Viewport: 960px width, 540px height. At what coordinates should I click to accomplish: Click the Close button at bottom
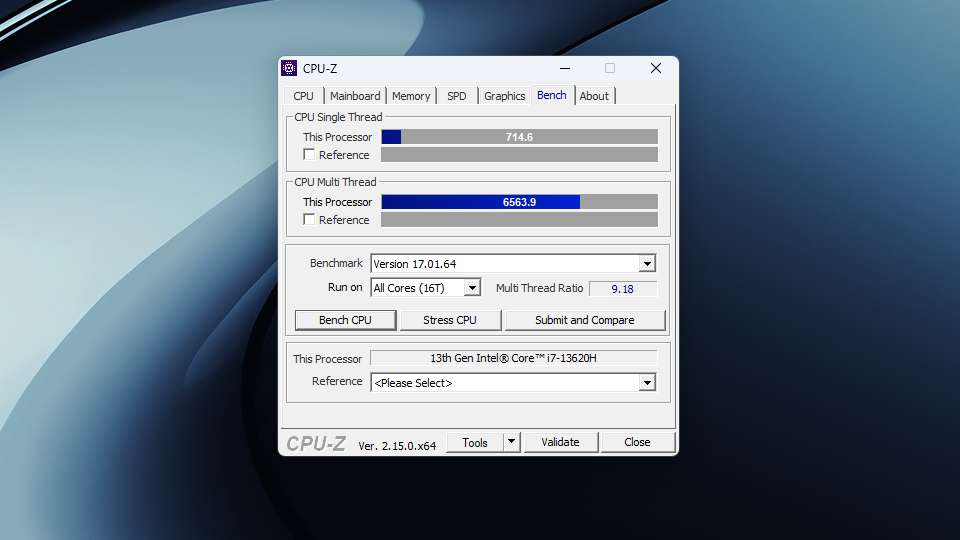637,442
